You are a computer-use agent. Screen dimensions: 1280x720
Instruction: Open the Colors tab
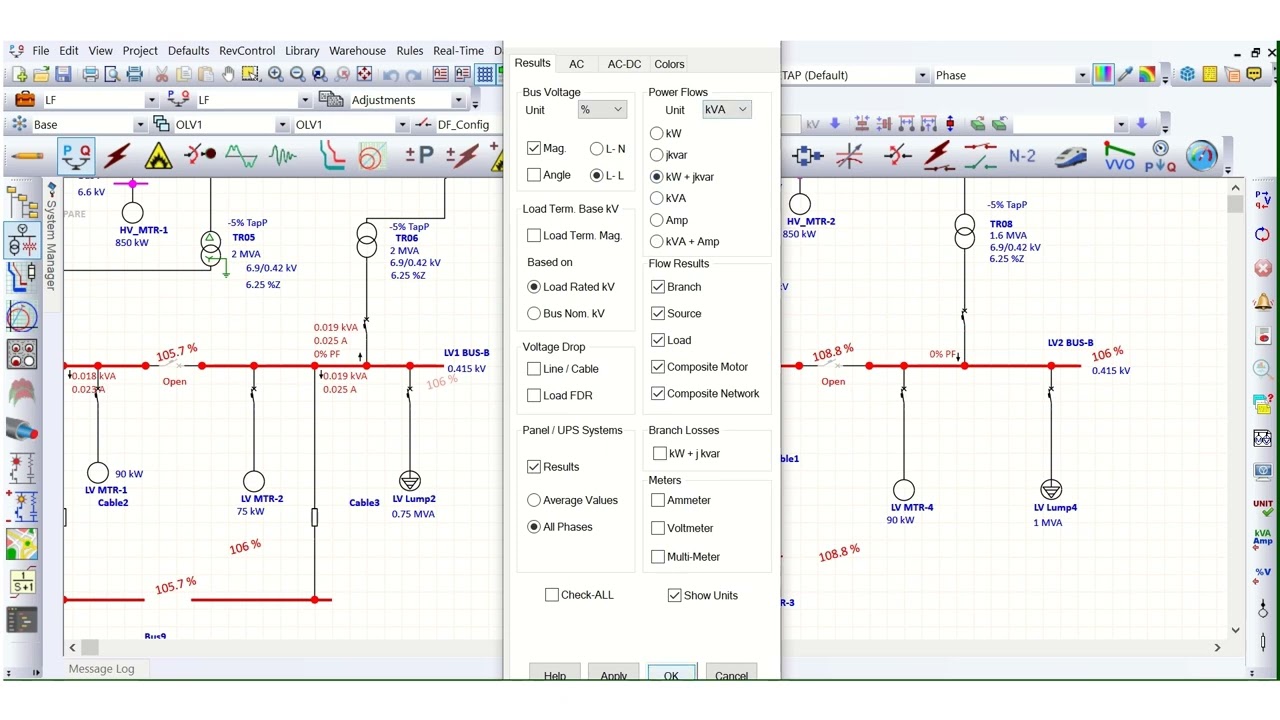(x=670, y=64)
